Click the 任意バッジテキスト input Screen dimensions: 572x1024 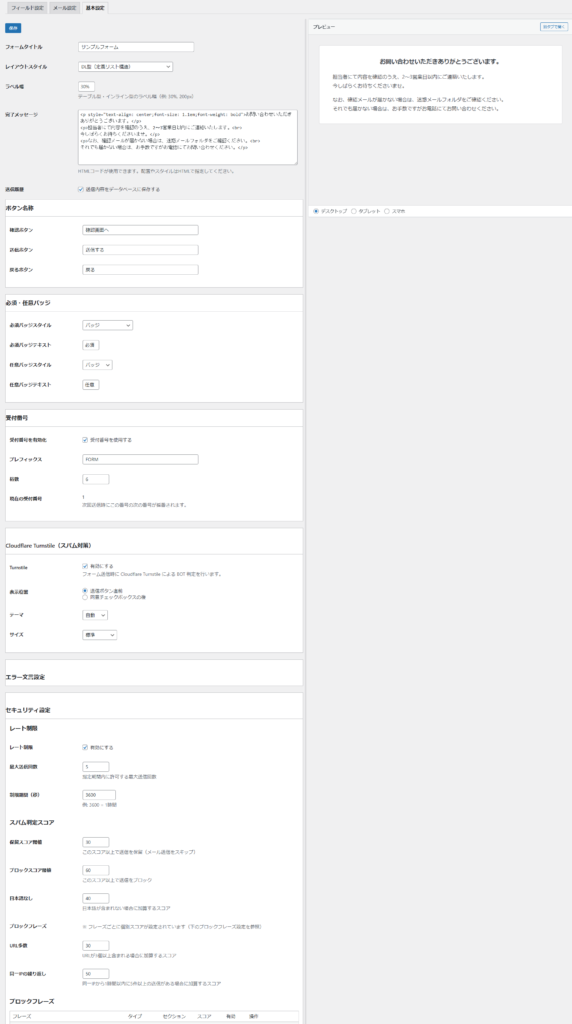click(x=91, y=385)
